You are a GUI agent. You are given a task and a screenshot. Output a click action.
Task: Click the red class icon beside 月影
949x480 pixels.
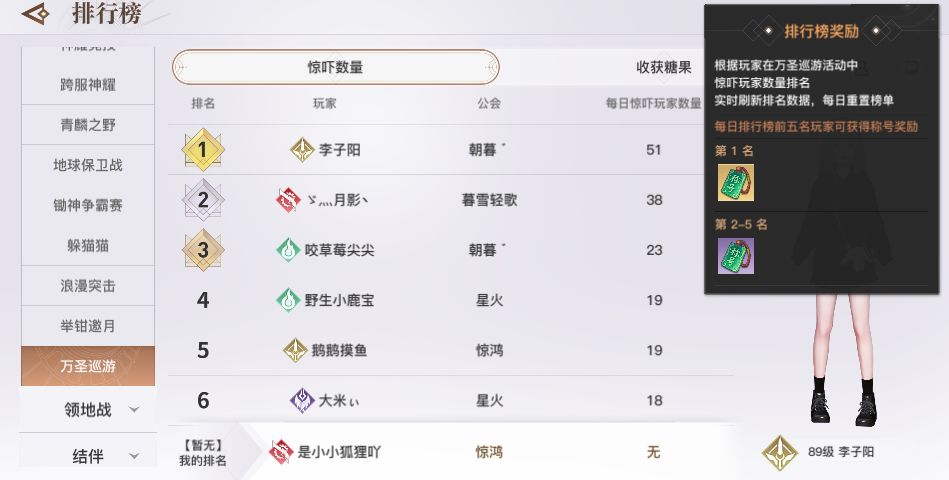(x=288, y=200)
